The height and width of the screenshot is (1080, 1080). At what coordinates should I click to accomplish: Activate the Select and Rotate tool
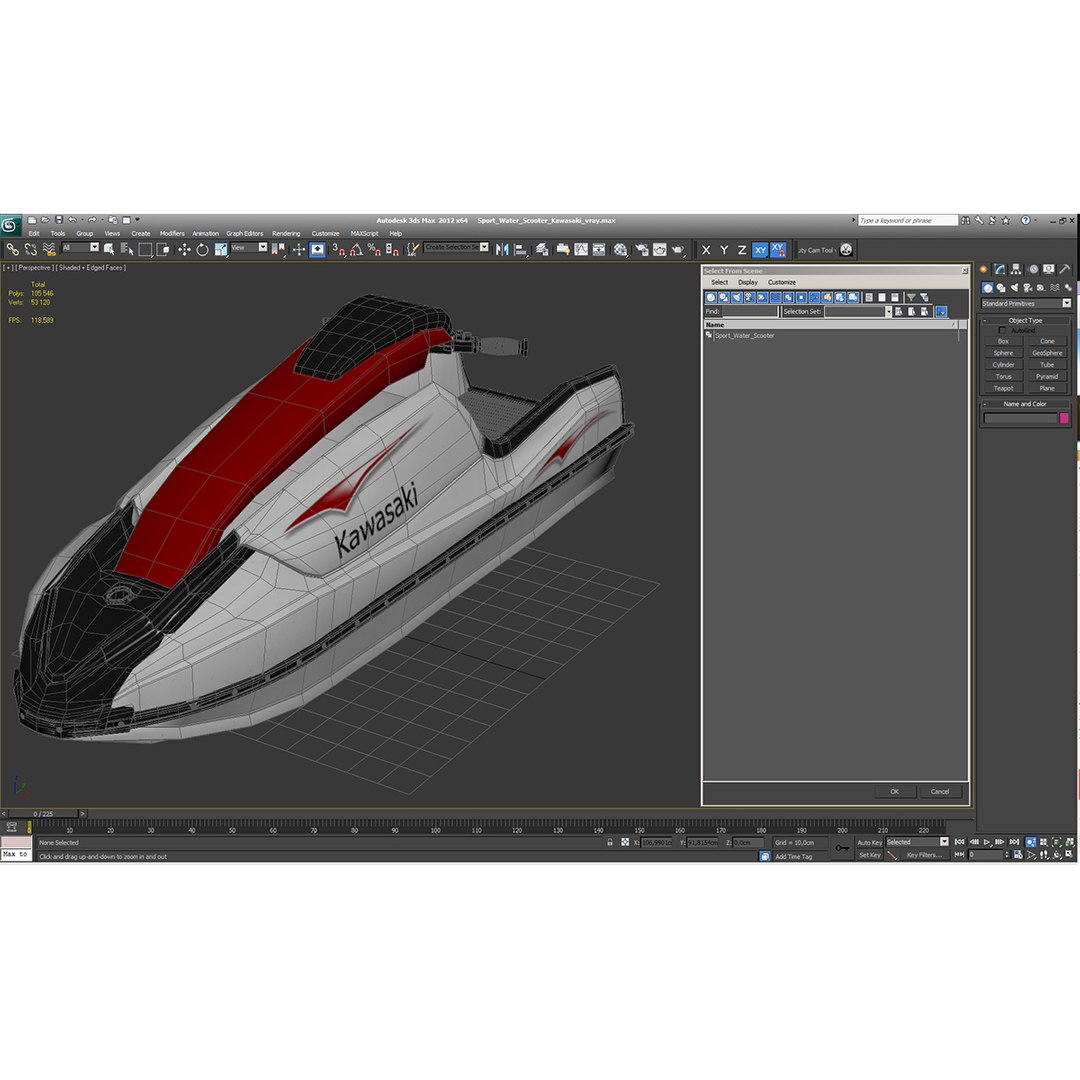coord(202,249)
